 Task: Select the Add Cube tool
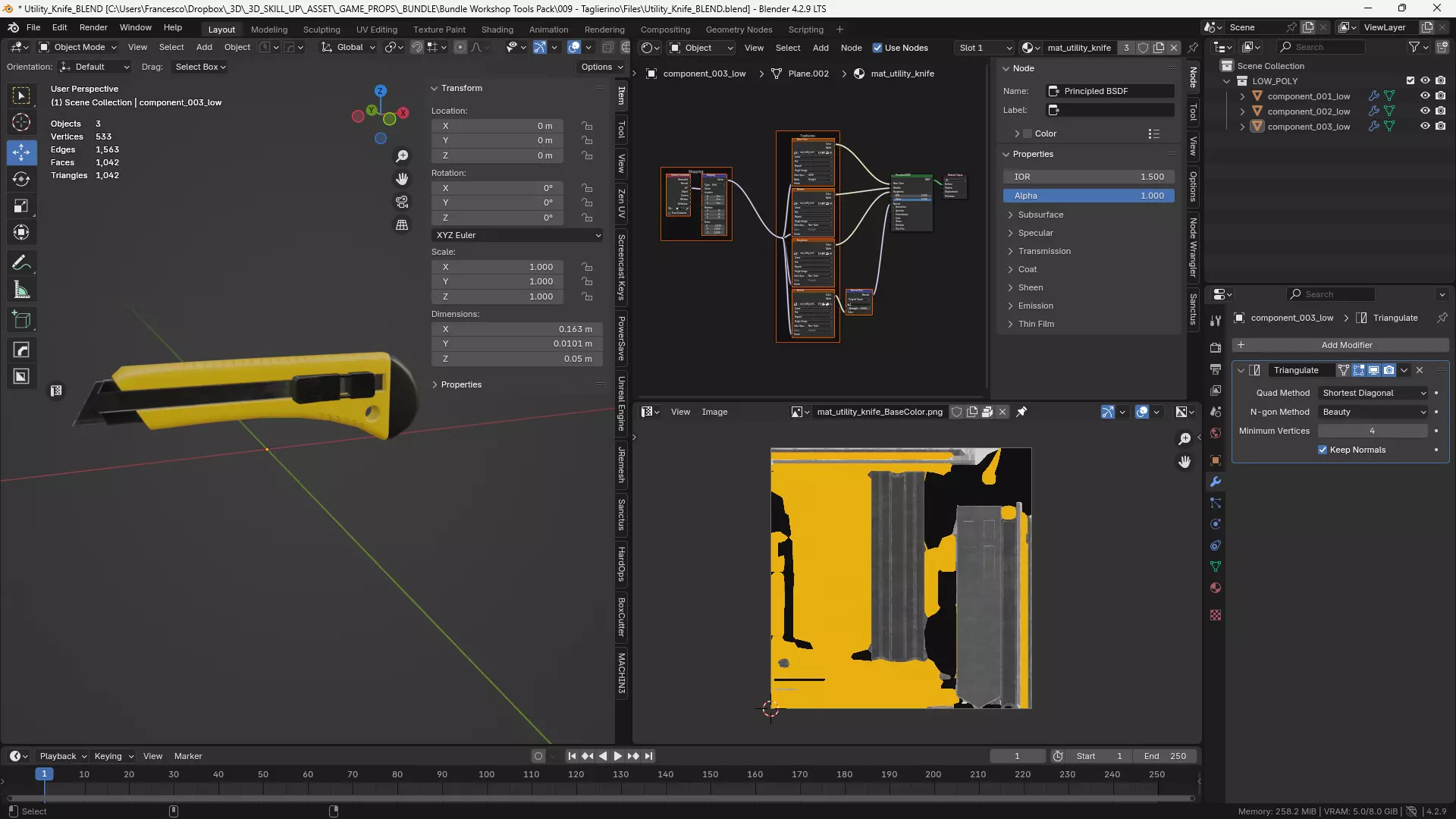click(x=21, y=320)
